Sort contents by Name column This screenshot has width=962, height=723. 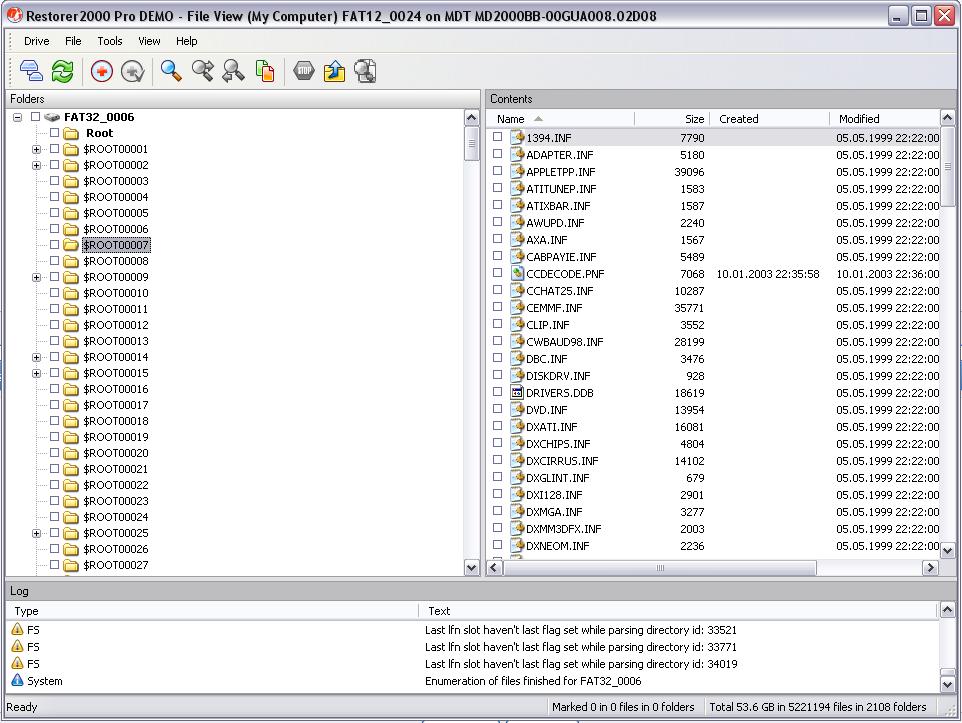(561, 119)
